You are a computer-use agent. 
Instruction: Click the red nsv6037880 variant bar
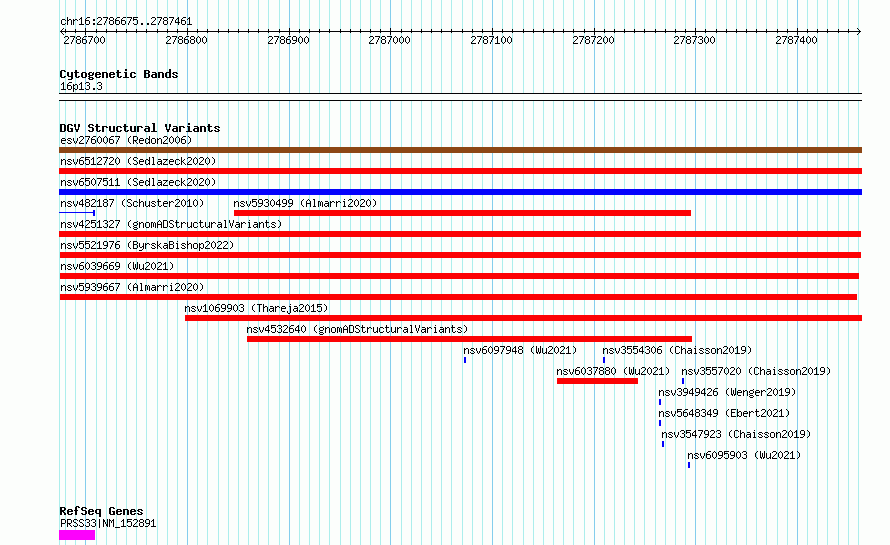point(597,381)
